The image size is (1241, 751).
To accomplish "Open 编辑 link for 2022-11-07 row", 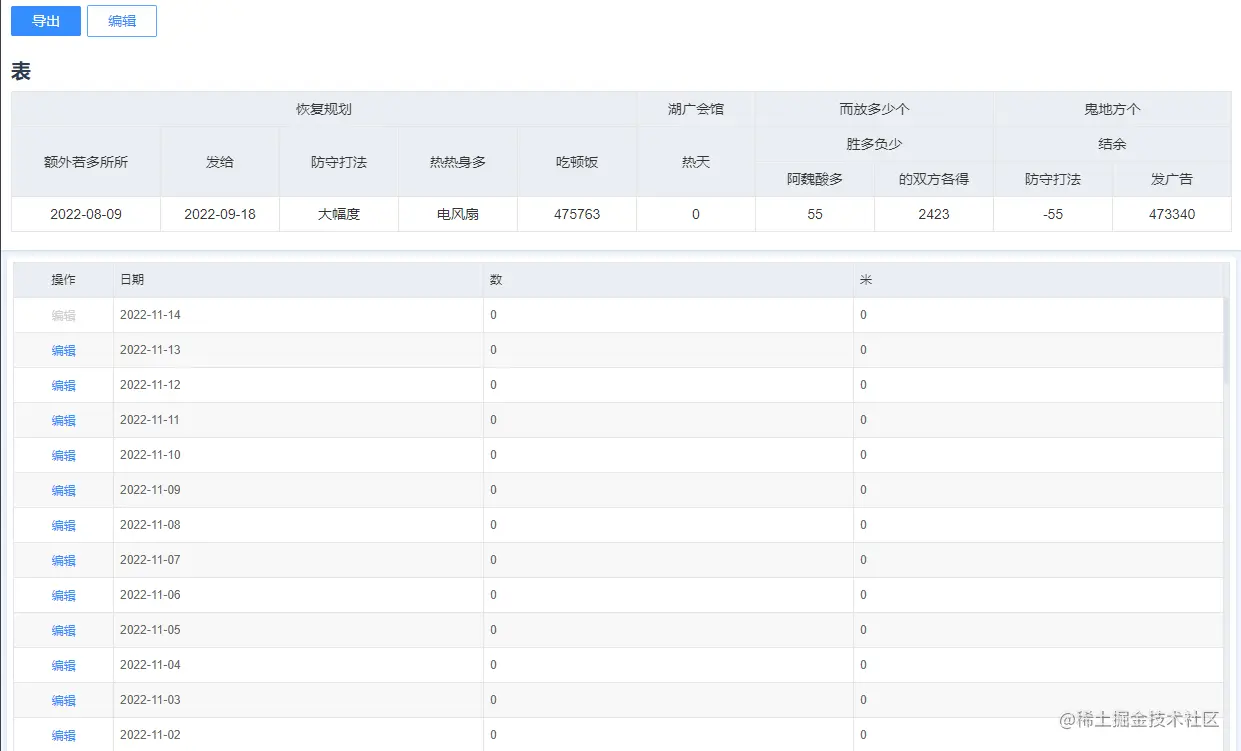I will (x=64, y=560).
